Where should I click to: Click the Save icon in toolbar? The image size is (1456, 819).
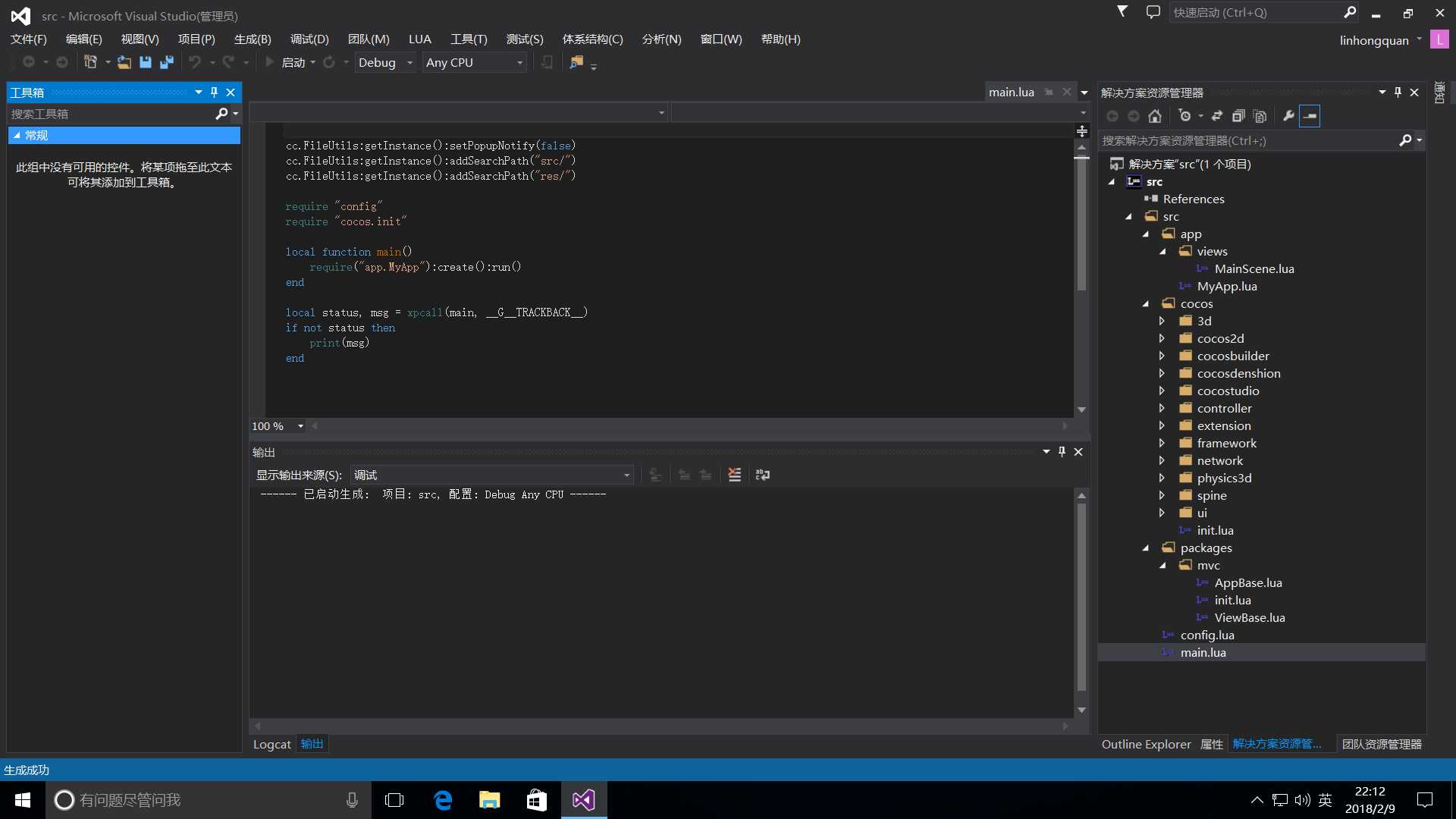click(x=146, y=62)
